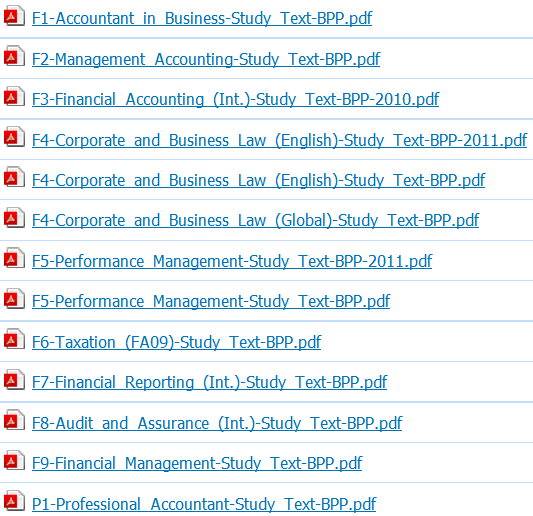533x516 pixels.
Task: Click PDF icon for F5-Performance Management 2011
Action: (14, 258)
